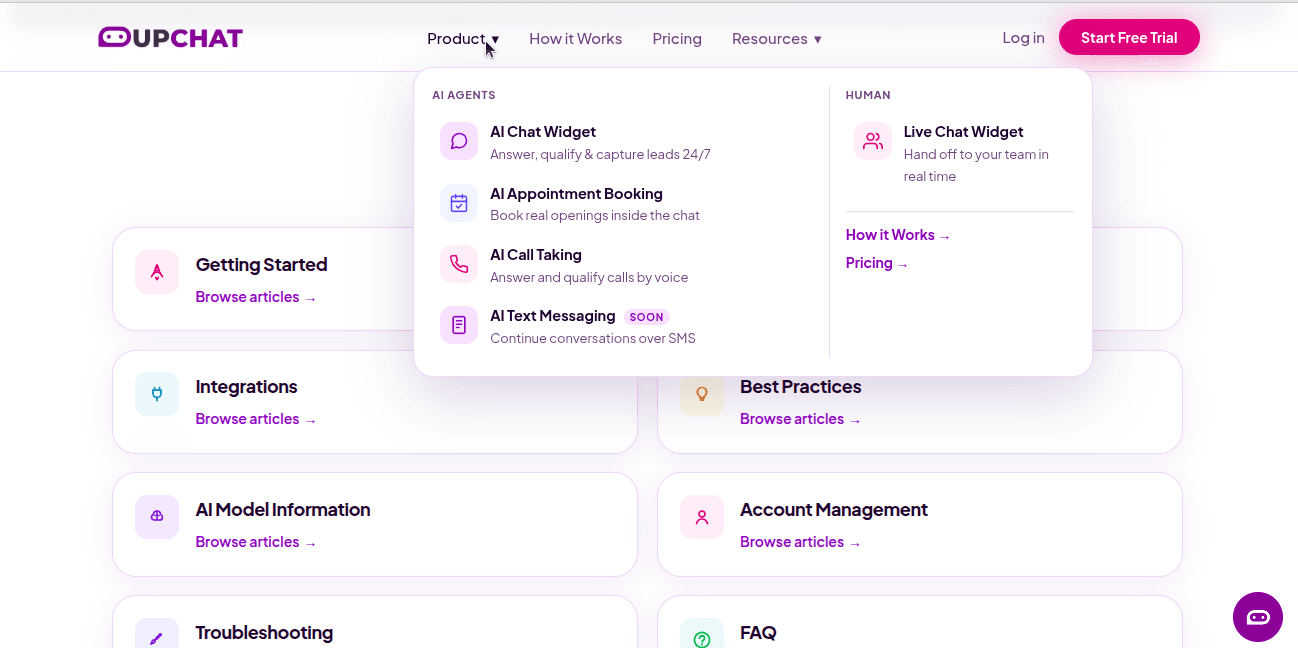Open the Integrations heading
The width and height of the screenshot is (1298, 648).
pos(246,387)
